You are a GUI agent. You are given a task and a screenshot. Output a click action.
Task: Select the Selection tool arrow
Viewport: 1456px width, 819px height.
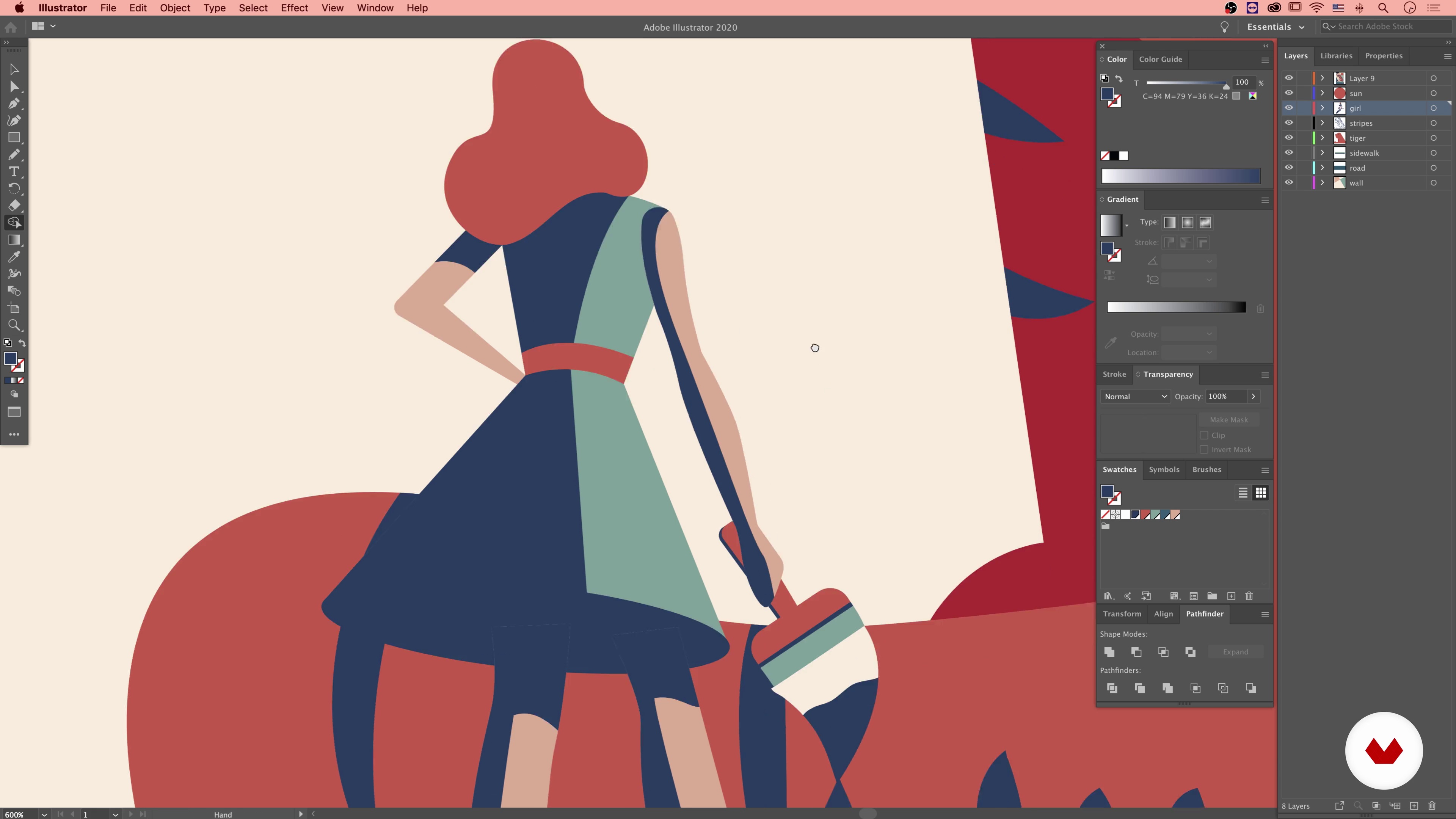tap(14, 69)
